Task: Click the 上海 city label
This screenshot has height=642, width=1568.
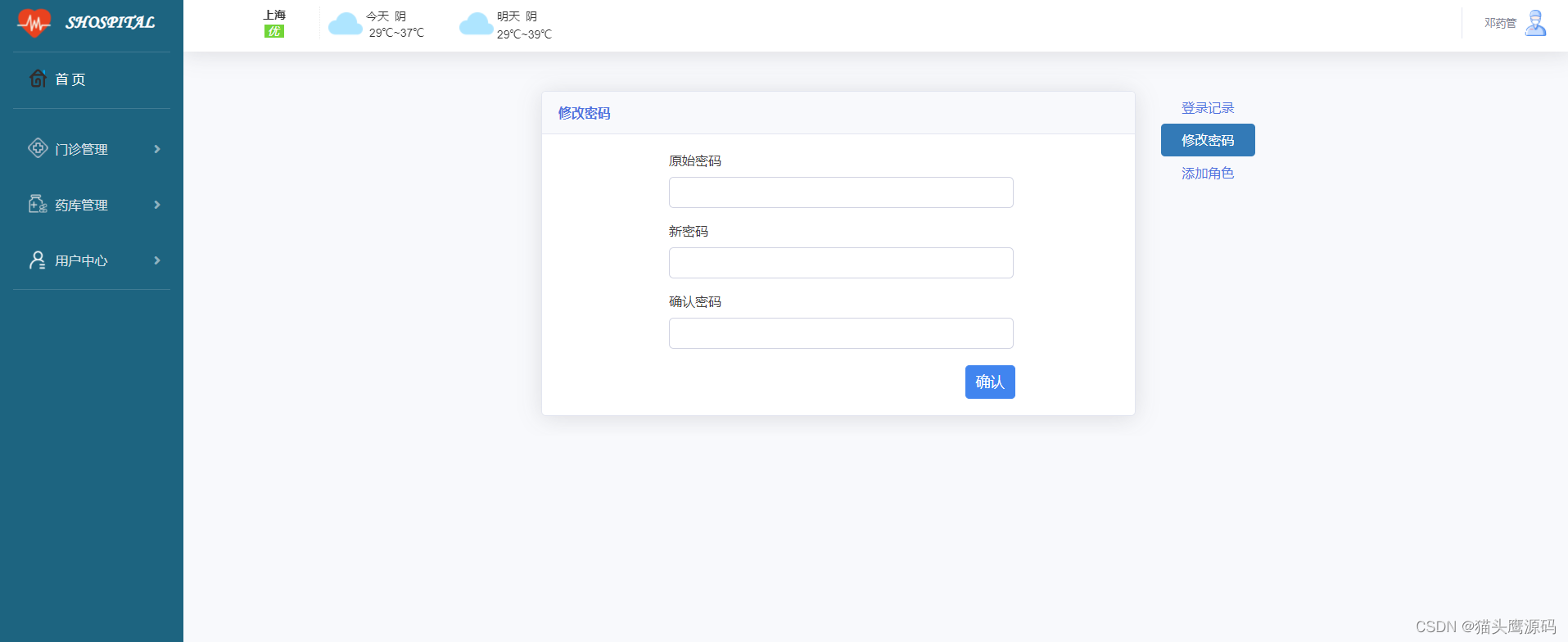Action: click(x=274, y=15)
